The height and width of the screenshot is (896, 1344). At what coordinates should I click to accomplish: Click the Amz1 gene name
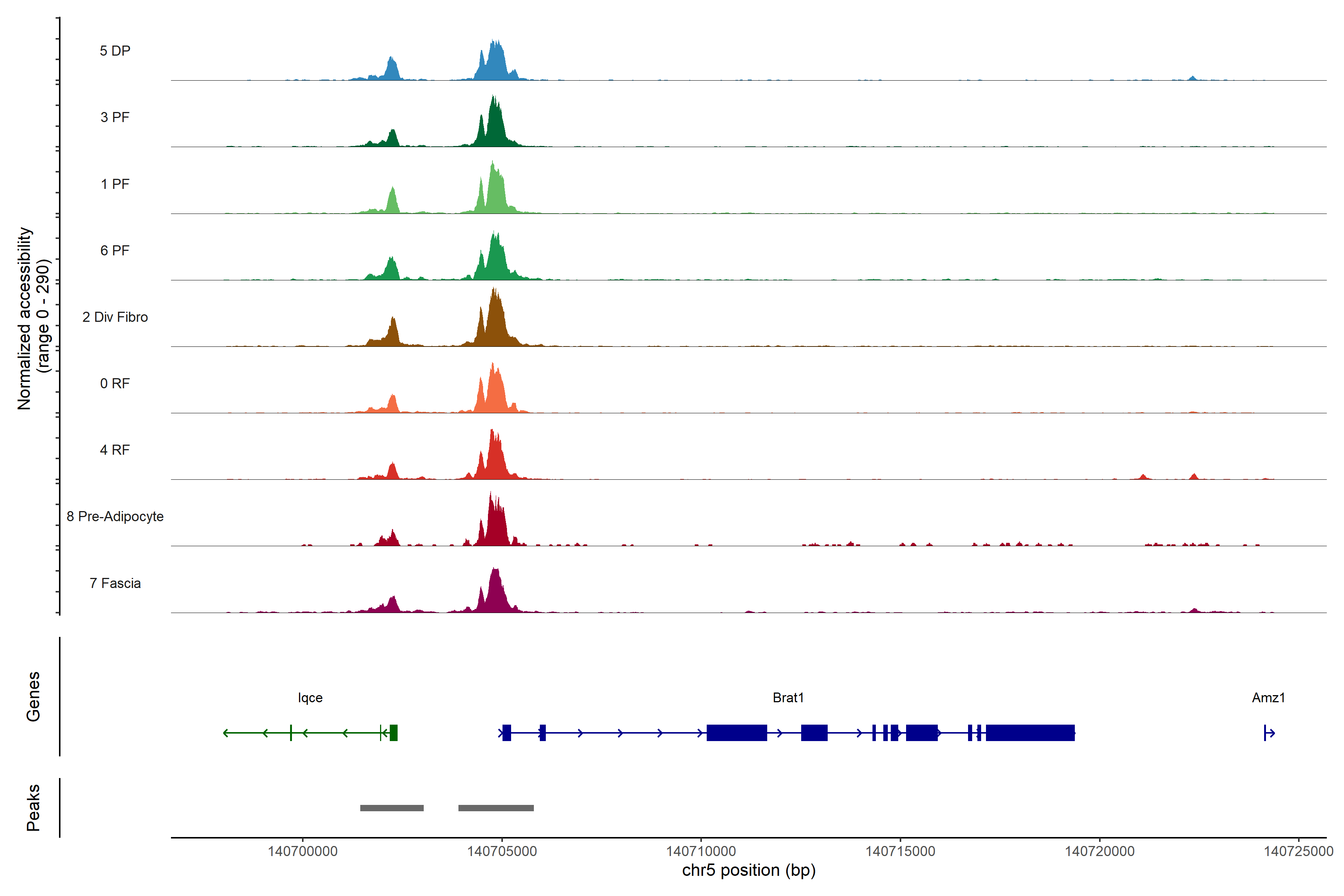[1268, 698]
